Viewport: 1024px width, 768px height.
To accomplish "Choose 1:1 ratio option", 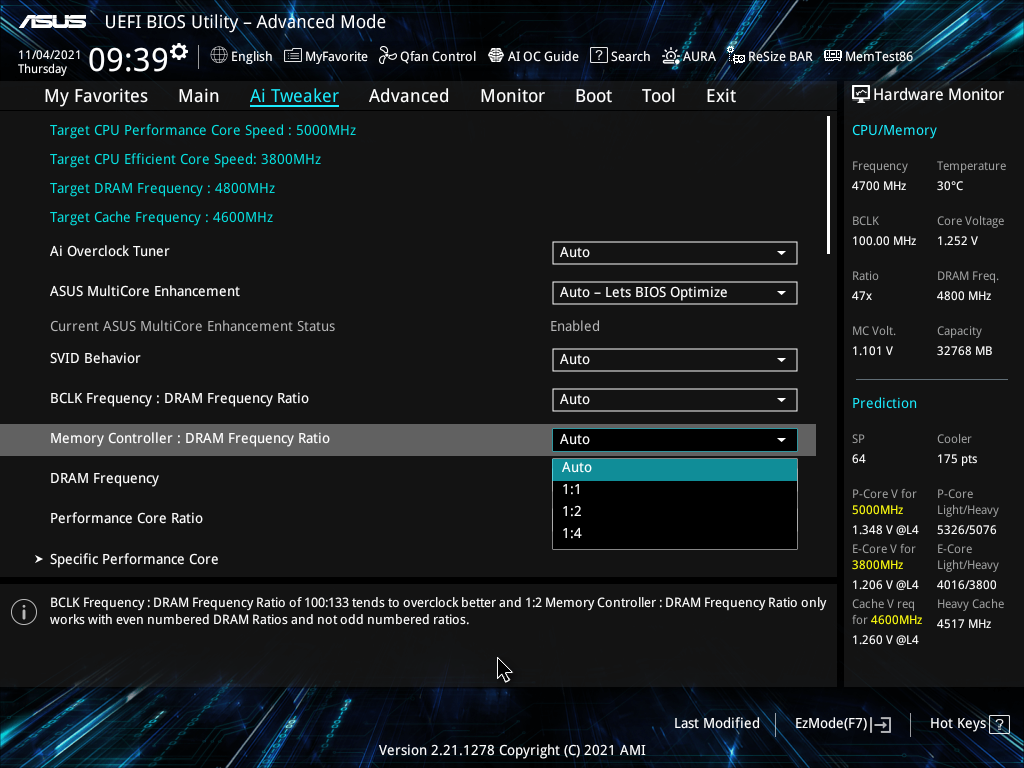I will pyautogui.click(x=675, y=490).
